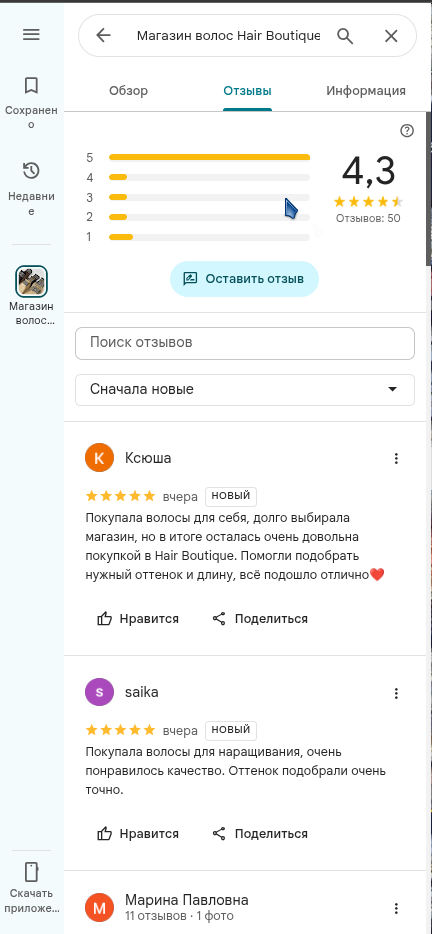This screenshot has height=934, width=432.
Task: Click the Оставить отзыв button
Action: coord(244,279)
